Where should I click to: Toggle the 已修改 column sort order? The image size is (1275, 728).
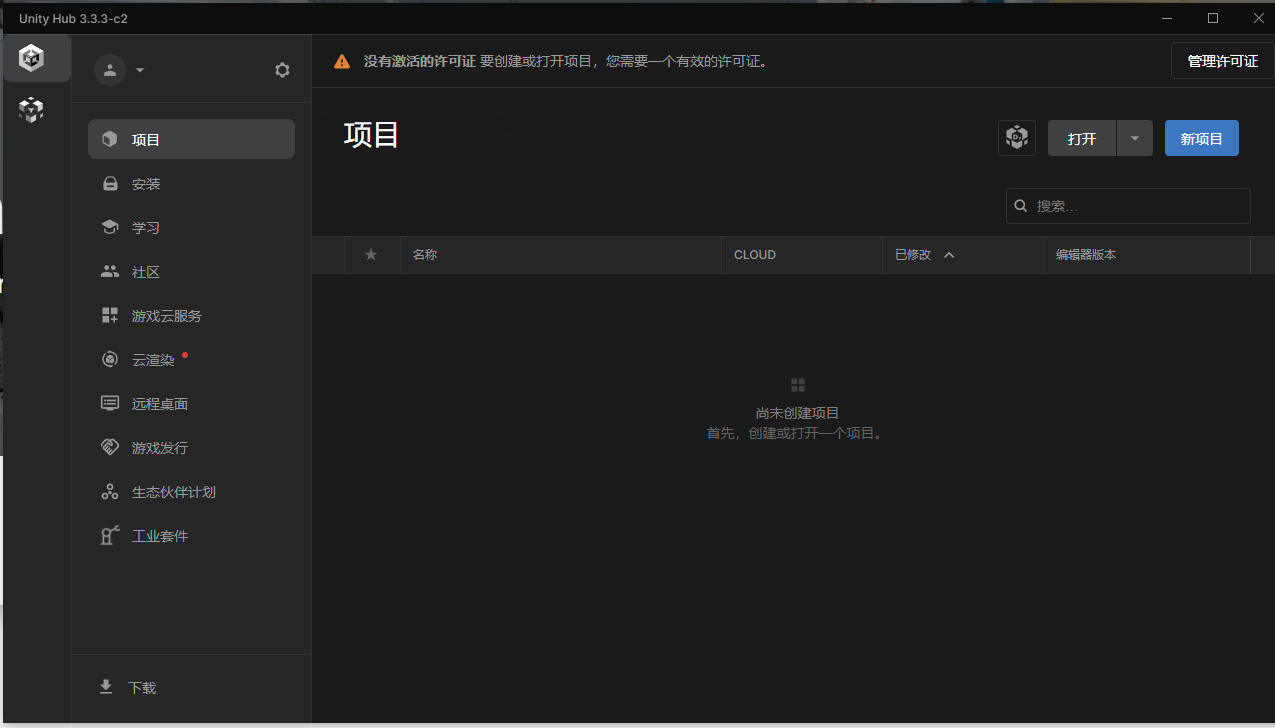click(x=922, y=255)
